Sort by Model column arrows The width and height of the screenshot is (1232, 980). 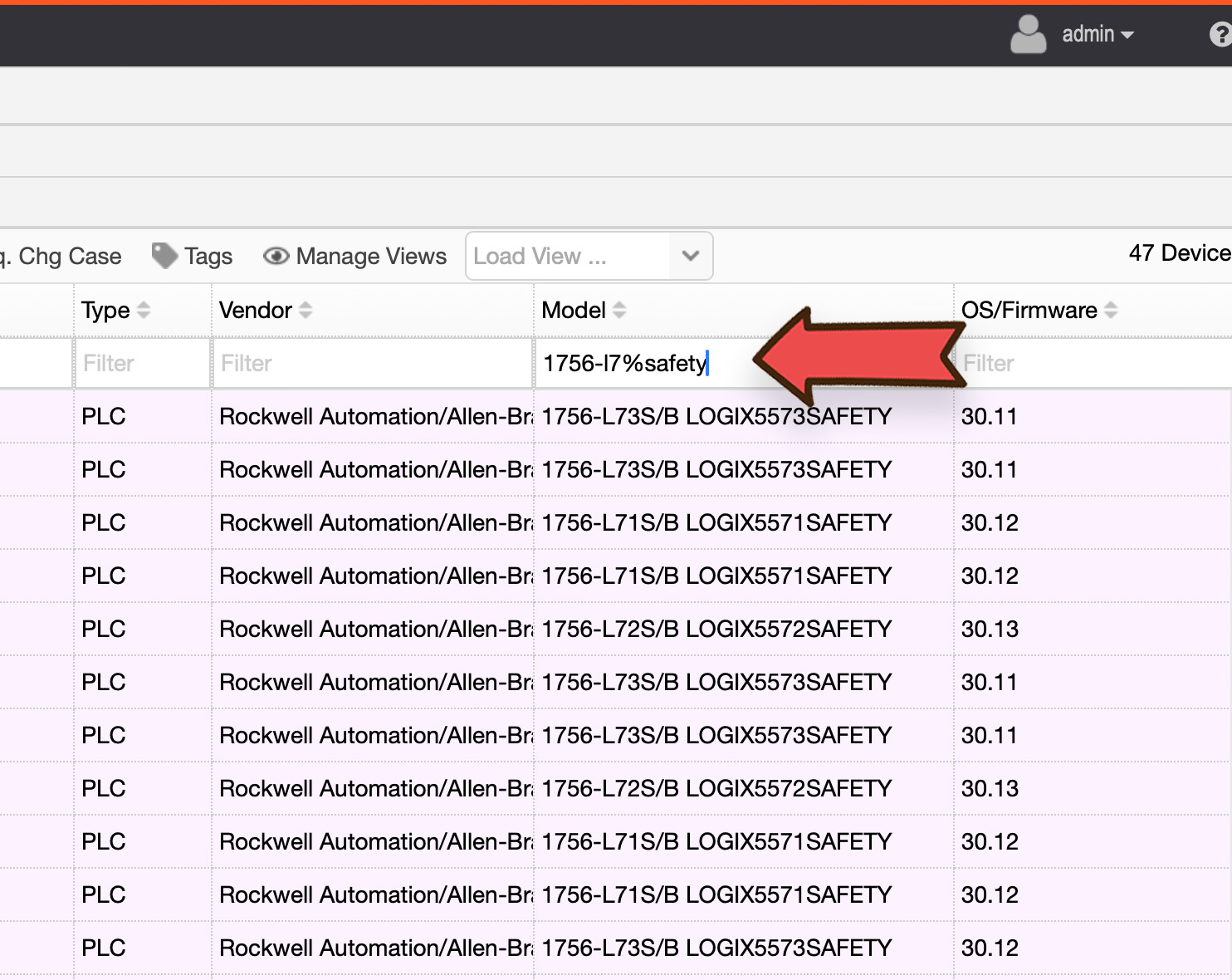619,310
